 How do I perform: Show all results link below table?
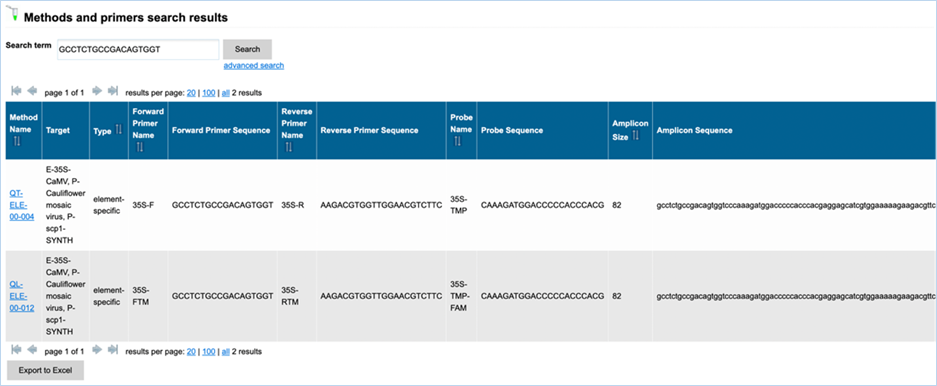point(225,352)
